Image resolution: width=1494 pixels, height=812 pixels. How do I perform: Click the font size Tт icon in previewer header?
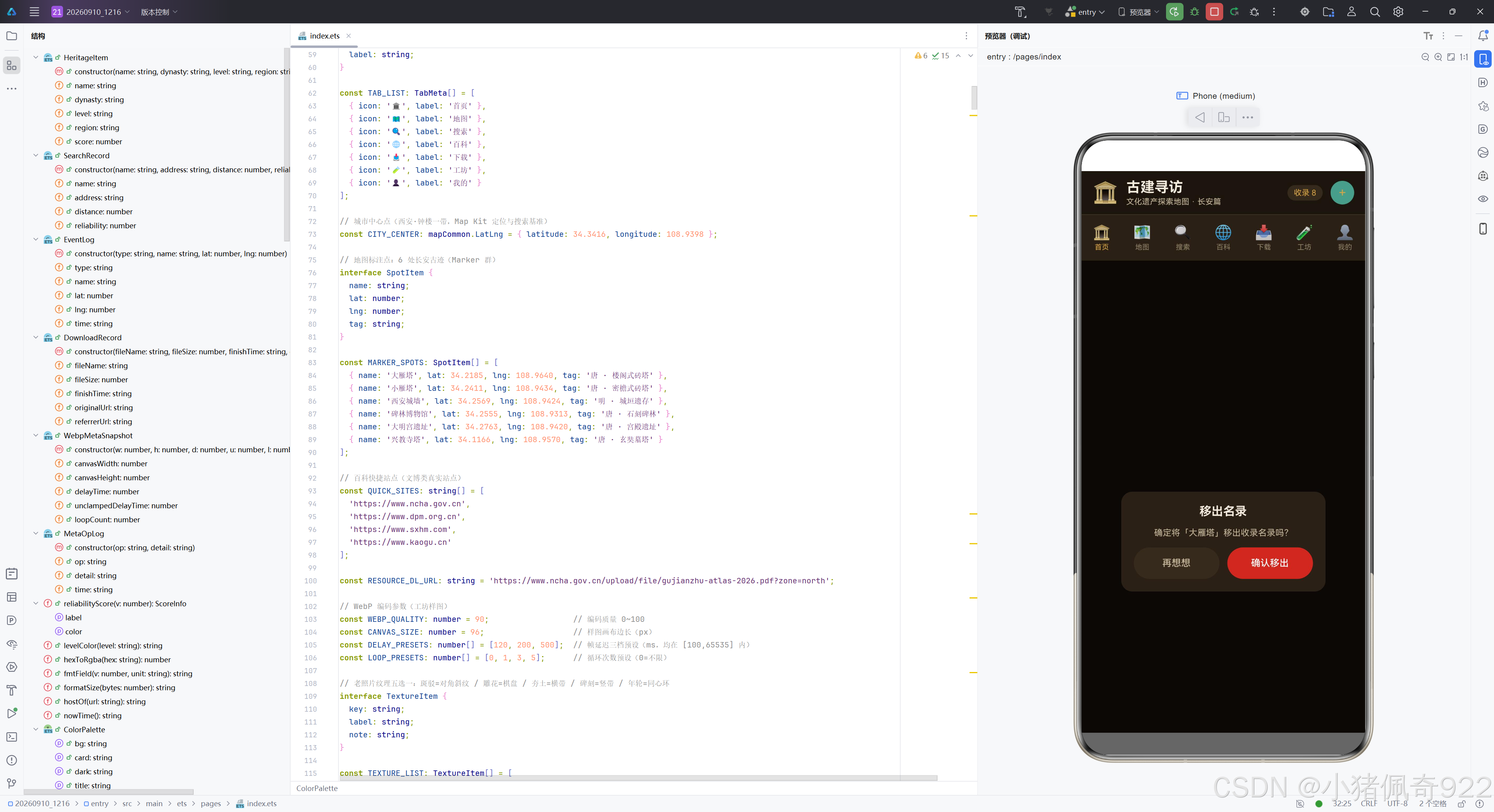coord(1429,36)
